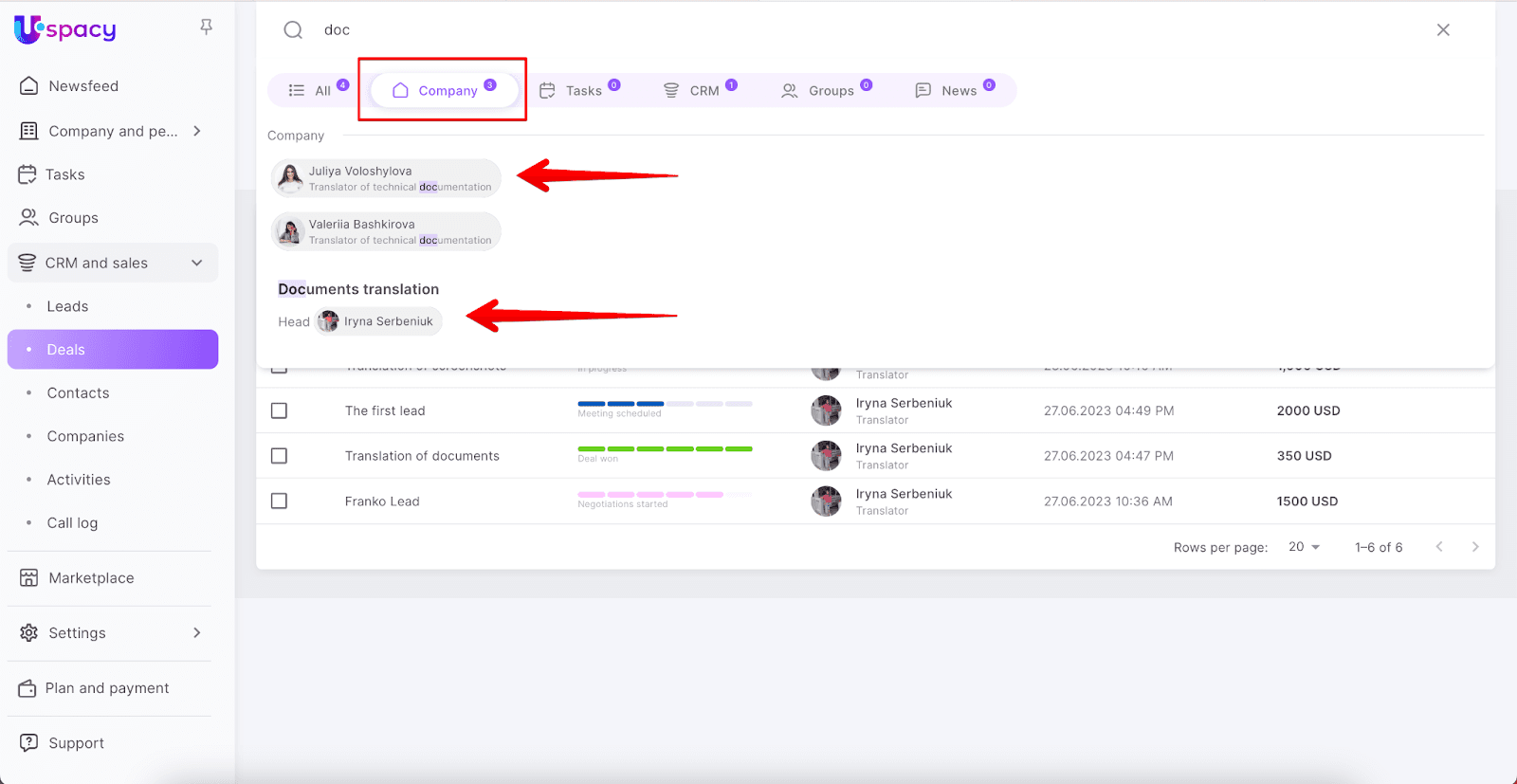This screenshot has height=784, width=1517.
Task: Select the Franko Lead row checkbox
Action: 279,501
